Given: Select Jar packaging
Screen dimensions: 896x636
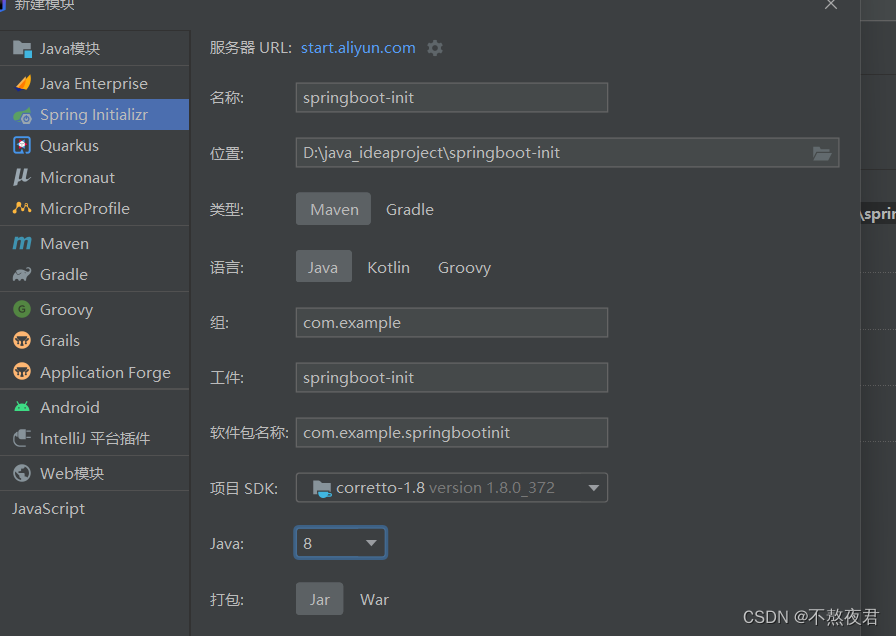Looking at the screenshot, I should coord(319,599).
